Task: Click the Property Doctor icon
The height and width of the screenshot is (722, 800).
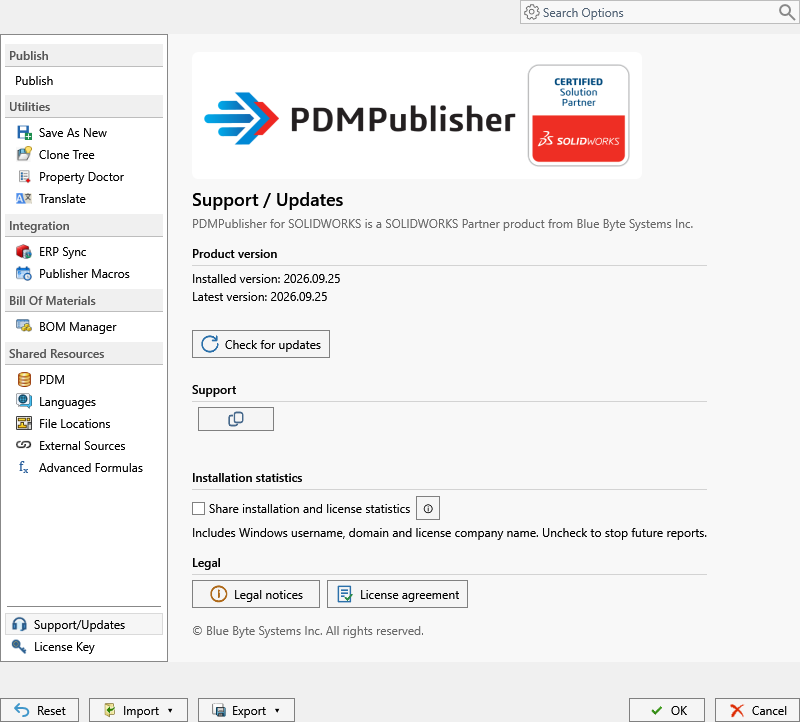Action: (x=24, y=177)
